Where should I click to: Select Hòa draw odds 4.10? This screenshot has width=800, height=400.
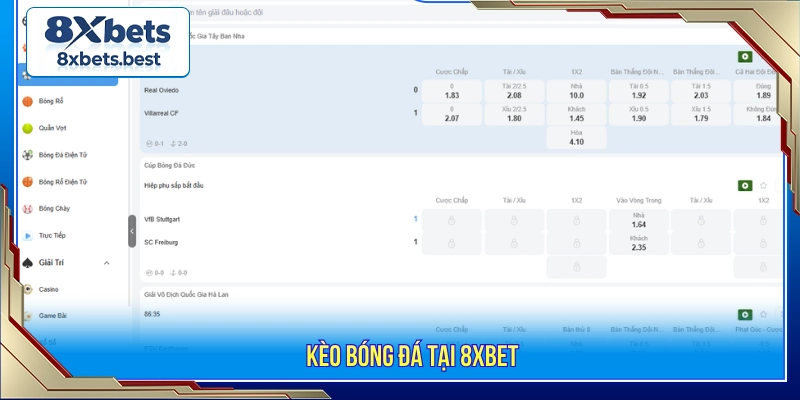click(x=577, y=138)
